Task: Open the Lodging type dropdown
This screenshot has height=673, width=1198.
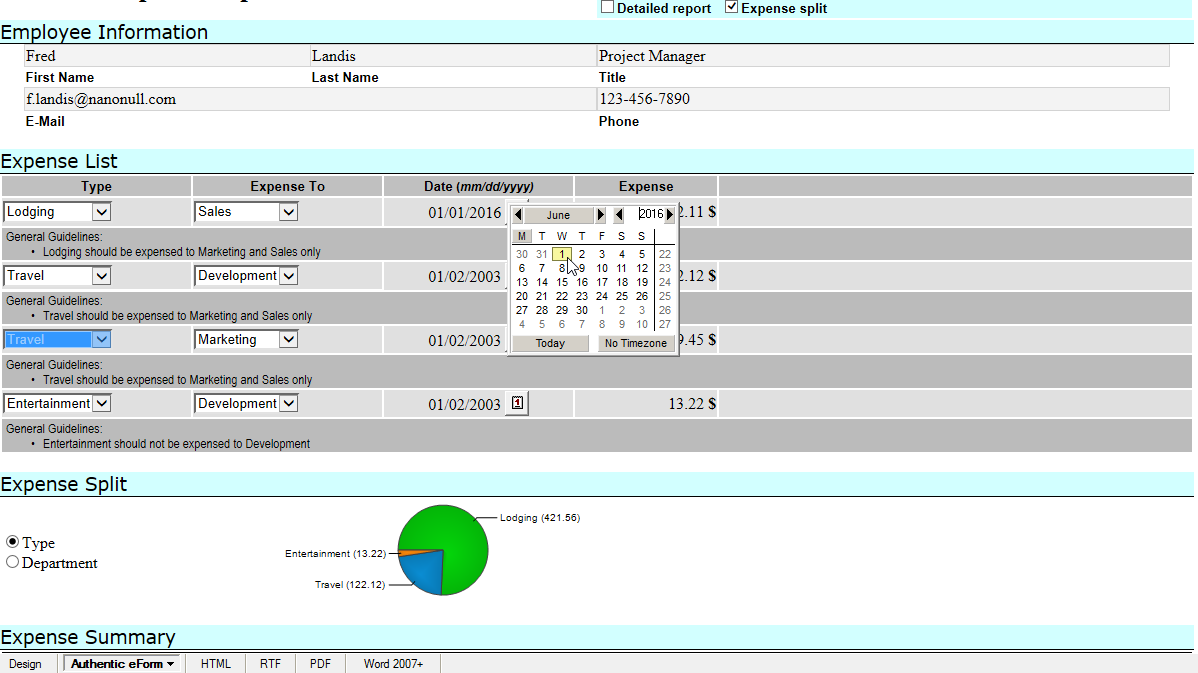Action: tap(100, 211)
